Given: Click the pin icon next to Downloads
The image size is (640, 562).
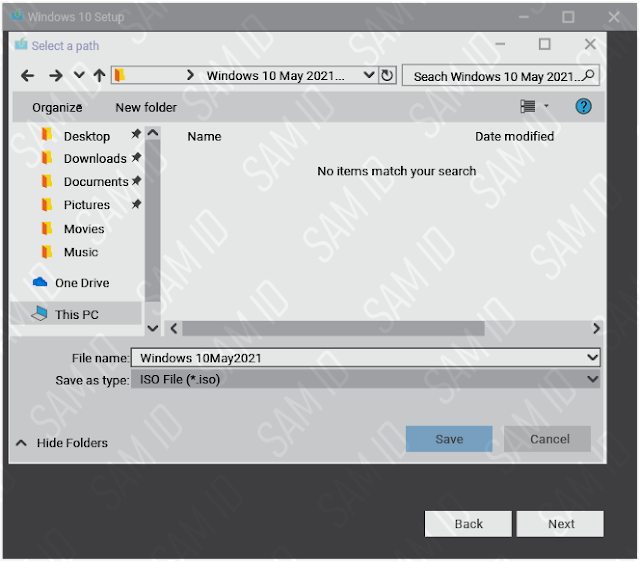Looking at the screenshot, I should (x=136, y=157).
